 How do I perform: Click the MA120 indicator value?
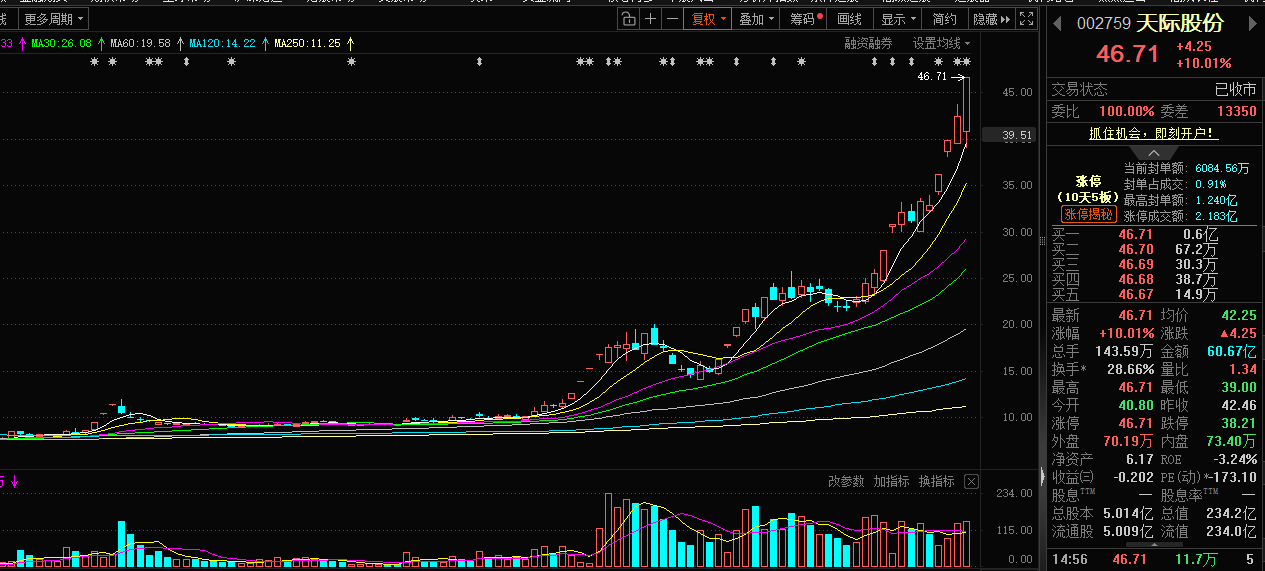click(222, 43)
